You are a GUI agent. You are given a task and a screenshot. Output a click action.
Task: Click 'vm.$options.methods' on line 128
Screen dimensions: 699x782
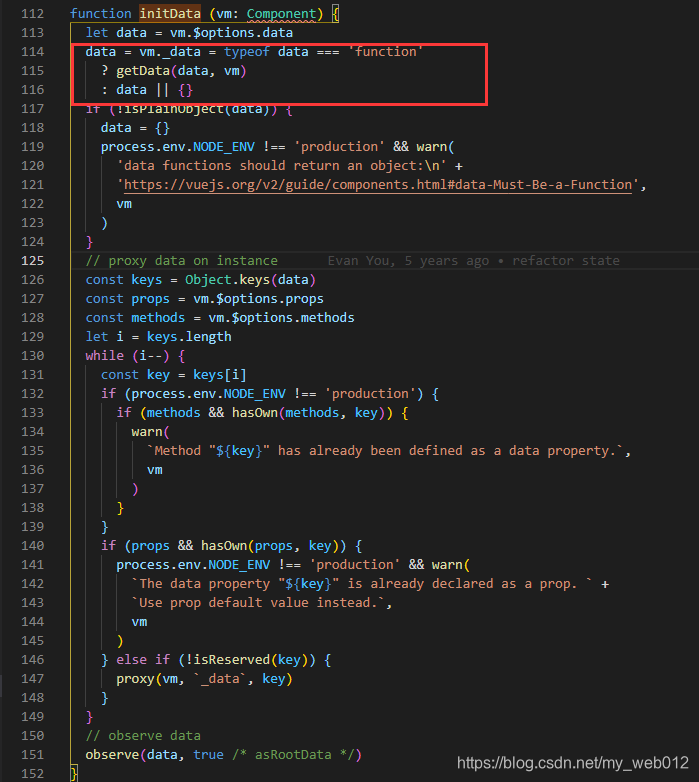[x=281, y=318]
